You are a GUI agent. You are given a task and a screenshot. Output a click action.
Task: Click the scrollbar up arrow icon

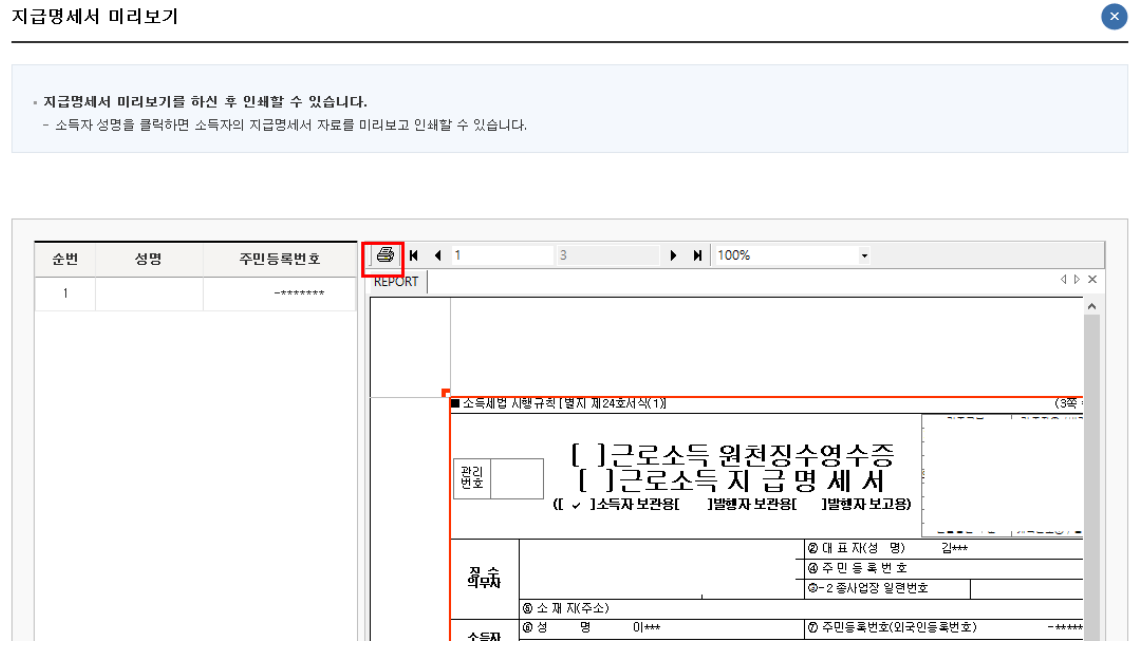pos(1091,306)
